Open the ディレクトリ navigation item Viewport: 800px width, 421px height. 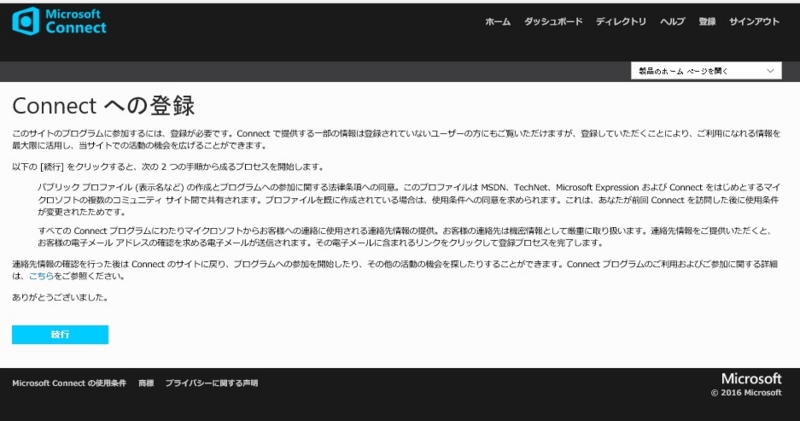point(621,21)
